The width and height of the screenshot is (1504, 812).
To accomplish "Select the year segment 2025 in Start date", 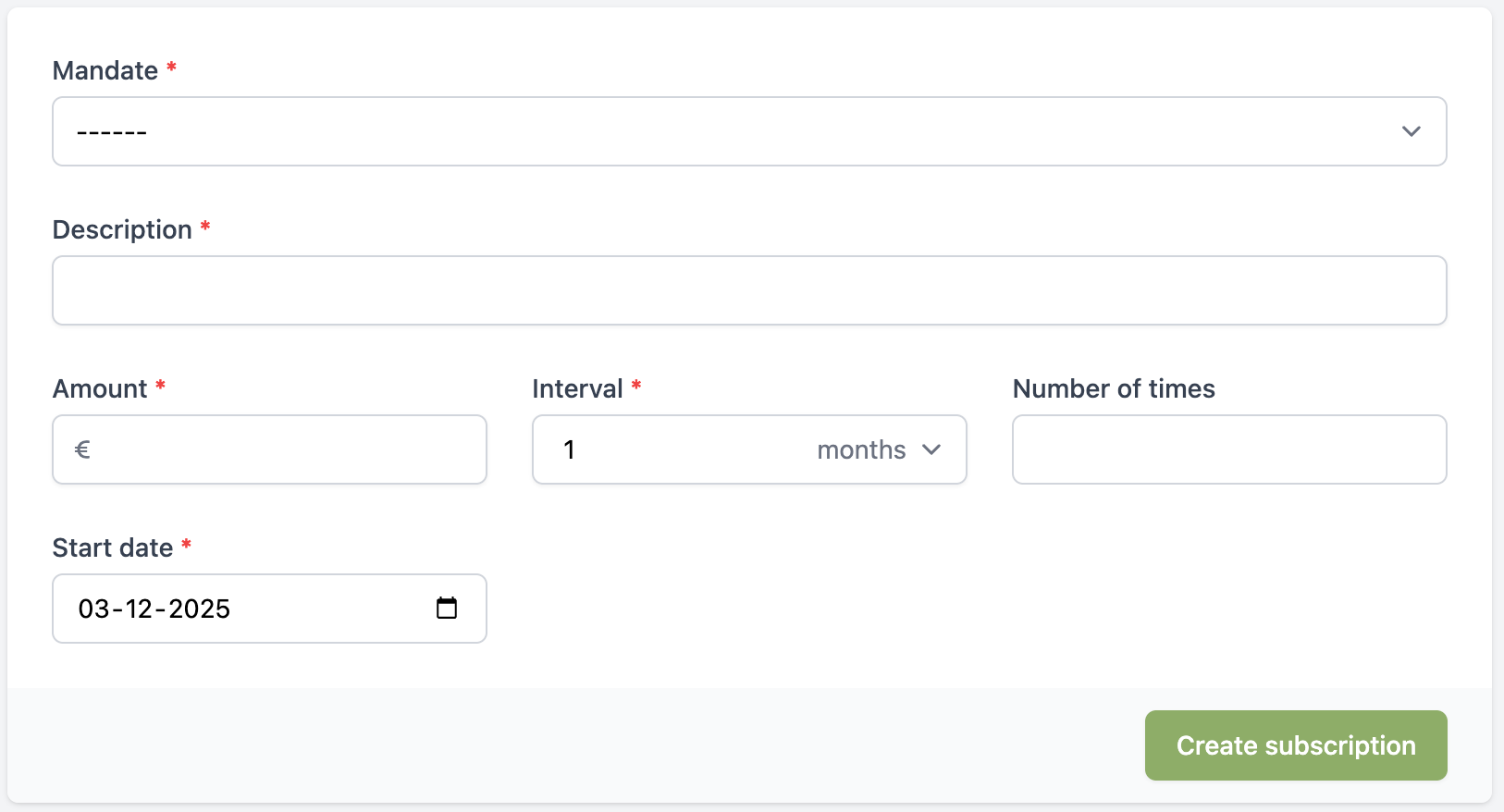I will 199,609.
